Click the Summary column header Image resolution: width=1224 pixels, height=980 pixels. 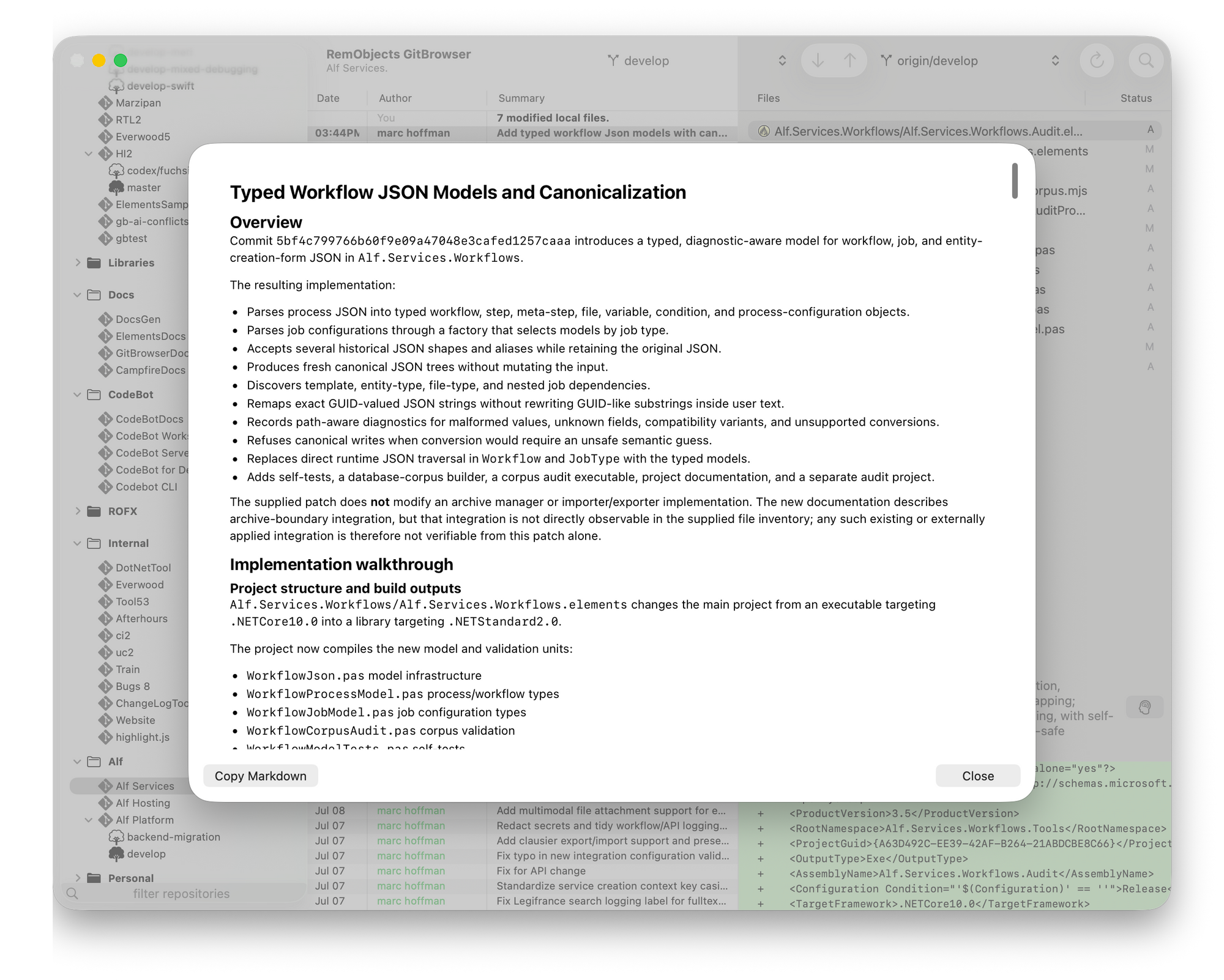tap(521, 98)
